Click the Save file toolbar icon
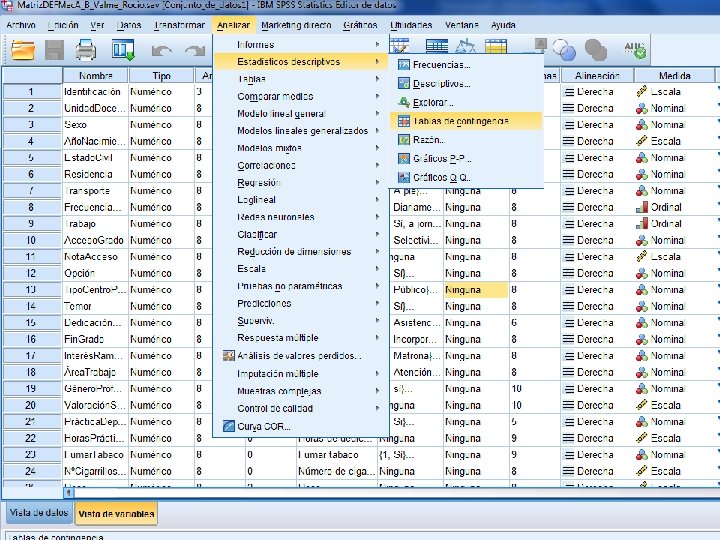 tap(54, 50)
